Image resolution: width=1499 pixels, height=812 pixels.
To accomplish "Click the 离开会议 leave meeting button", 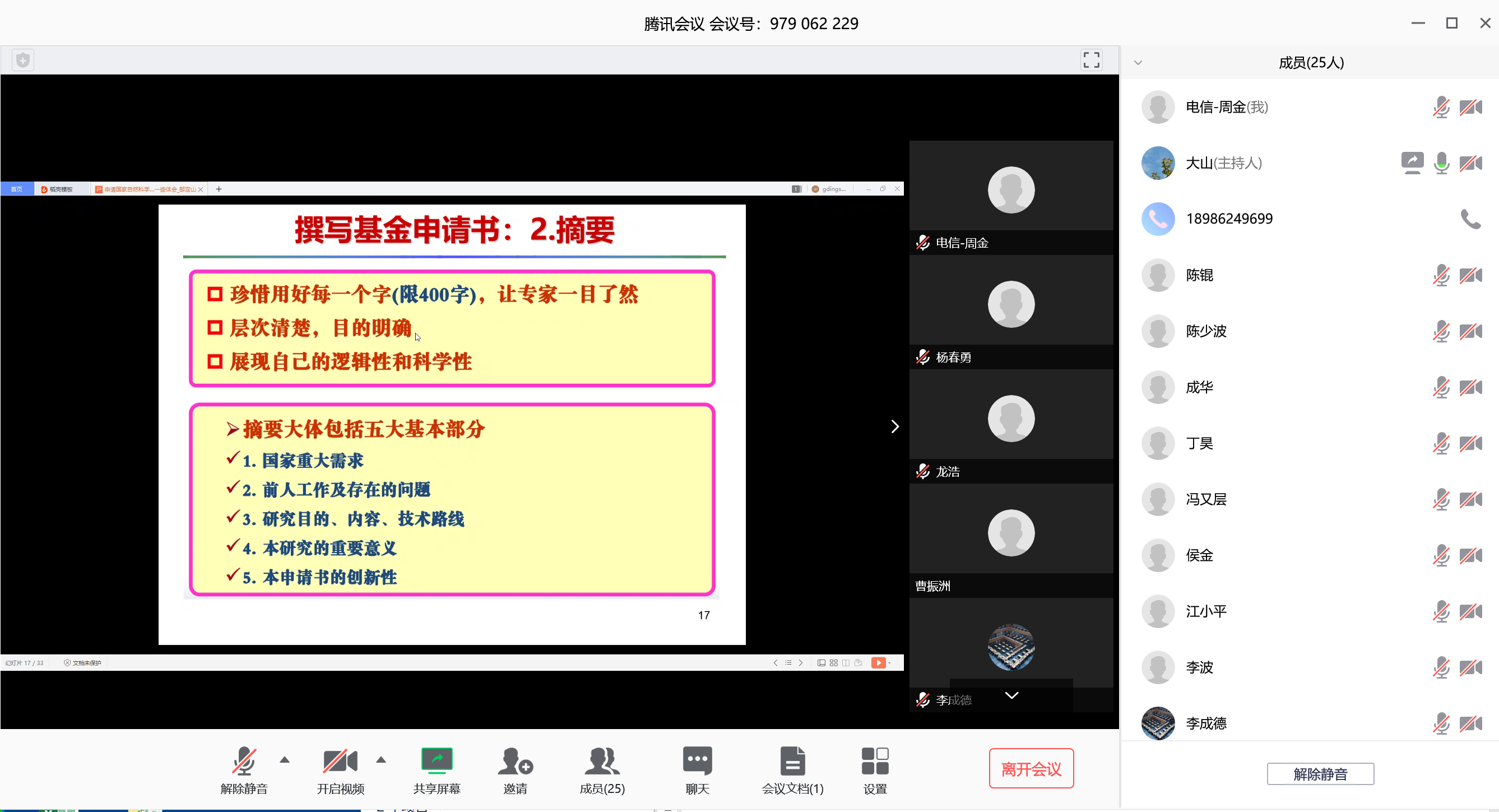I will pyautogui.click(x=1031, y=768).
